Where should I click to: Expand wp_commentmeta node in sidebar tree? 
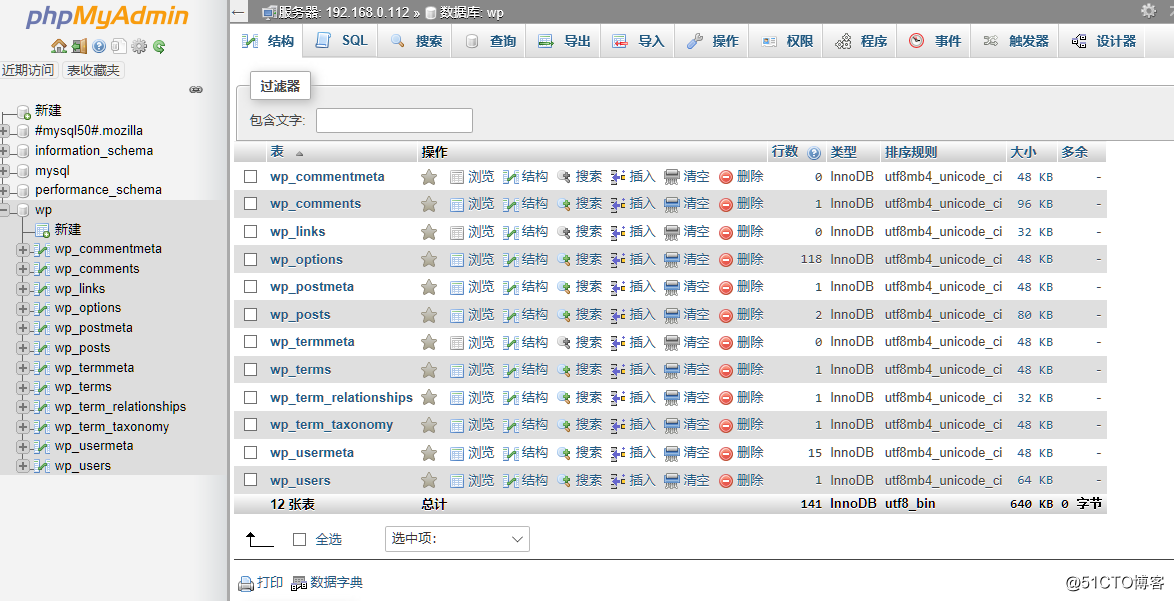(x=22, y=249)
